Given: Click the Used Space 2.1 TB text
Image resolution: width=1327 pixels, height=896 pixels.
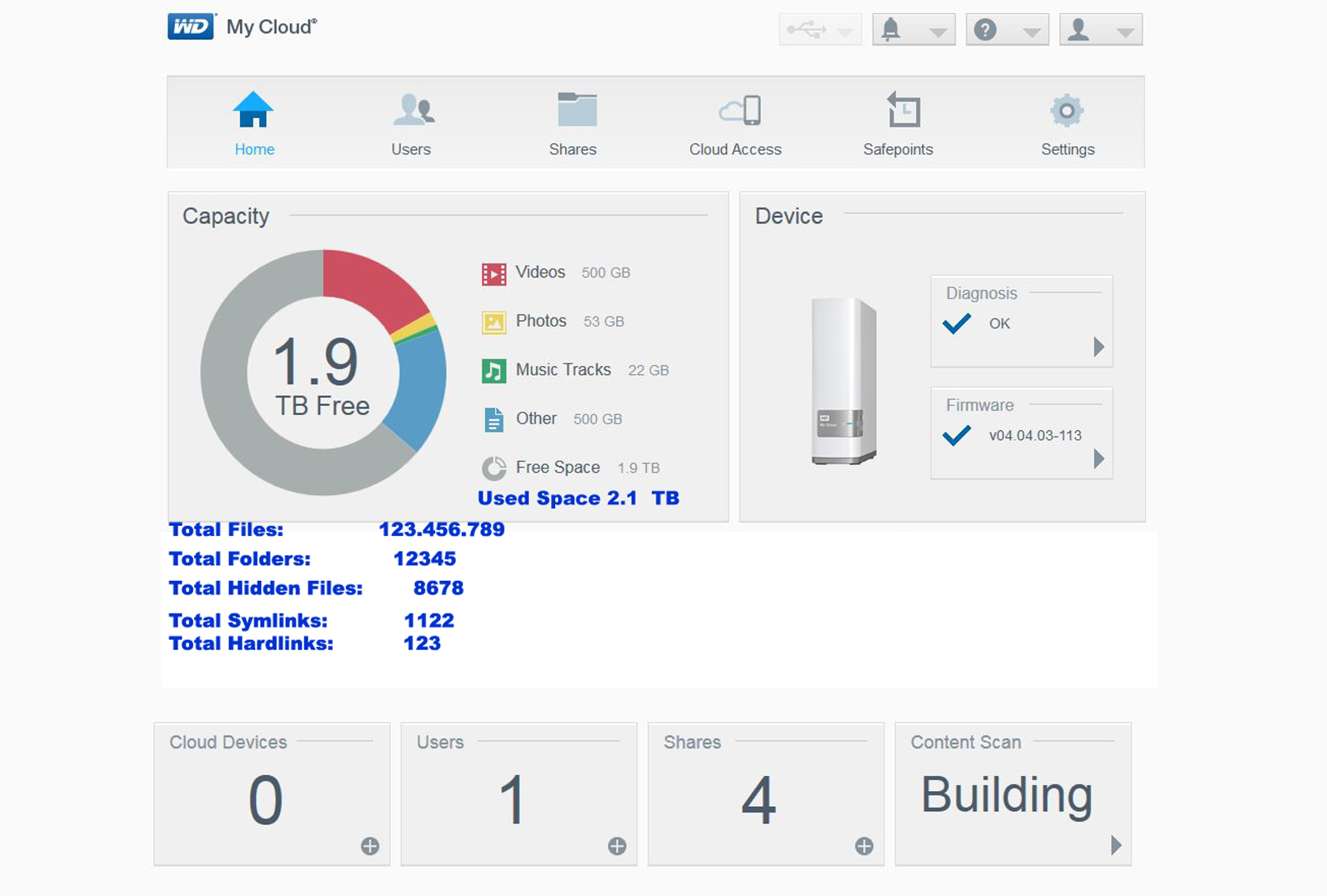Looking at the screenshot, I should click(x=578, y=498).
